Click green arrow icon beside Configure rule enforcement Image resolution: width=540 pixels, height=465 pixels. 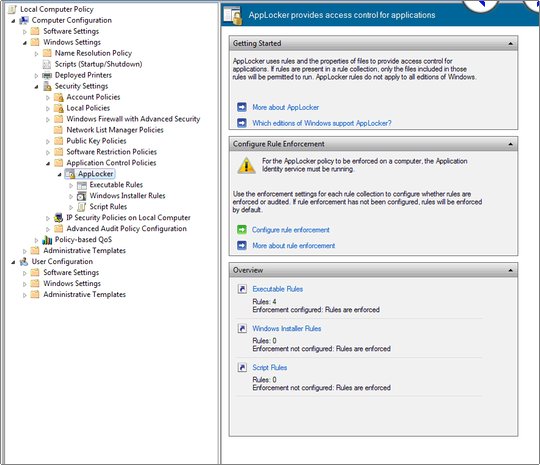[242, 230]
